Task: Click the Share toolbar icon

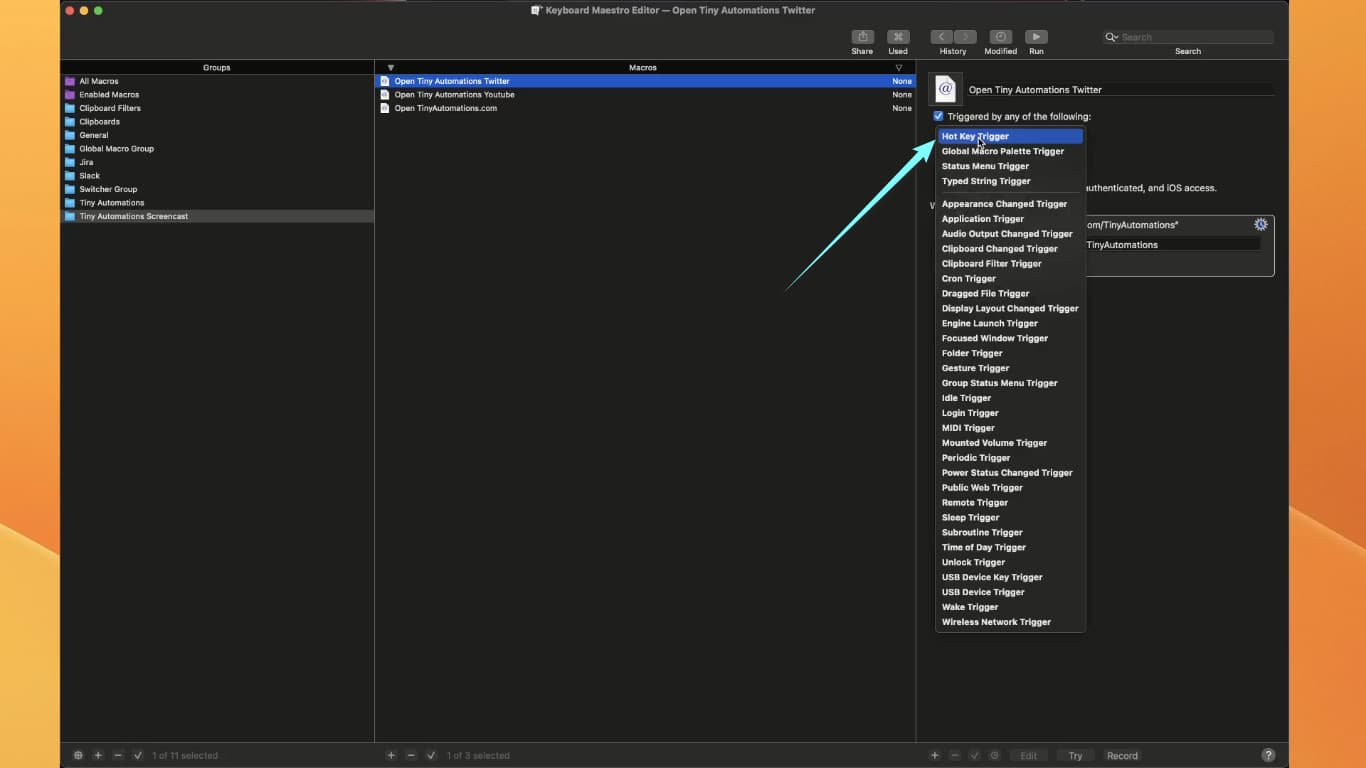Action: coord(862,37)
